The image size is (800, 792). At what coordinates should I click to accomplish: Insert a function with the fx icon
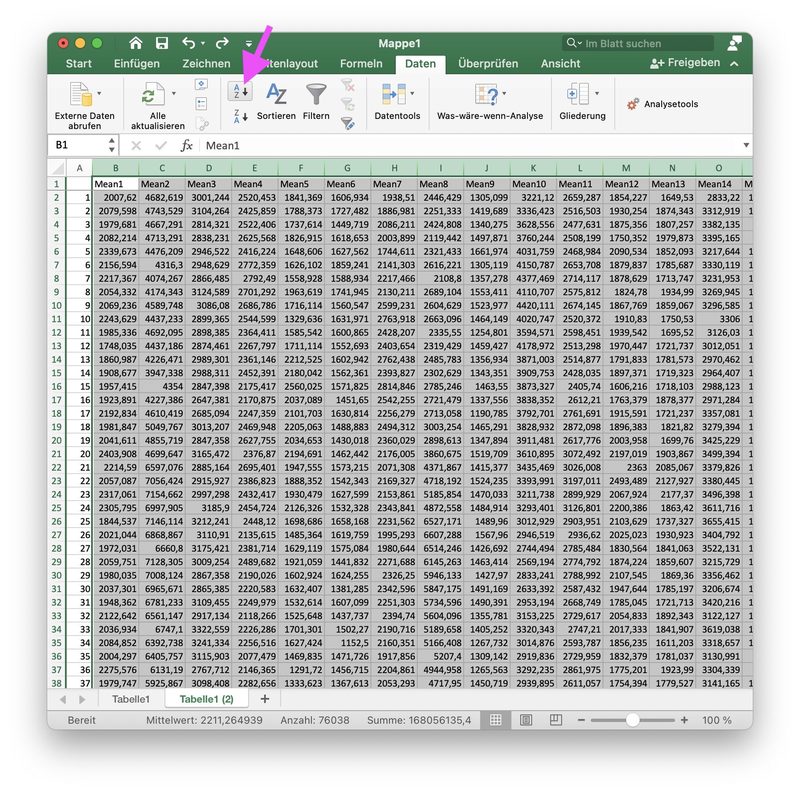[x=186, y=146]
